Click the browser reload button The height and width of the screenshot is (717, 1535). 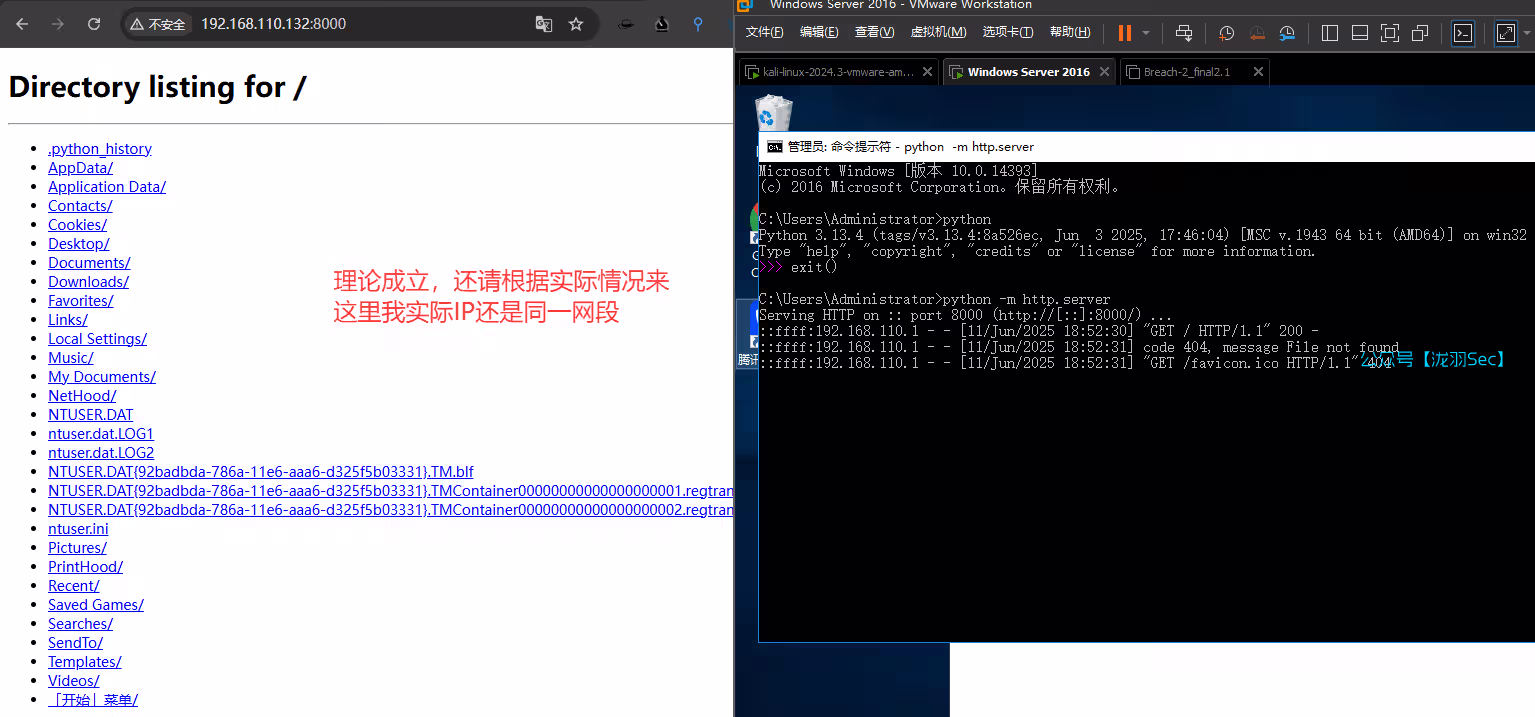(x=94, y=24)
